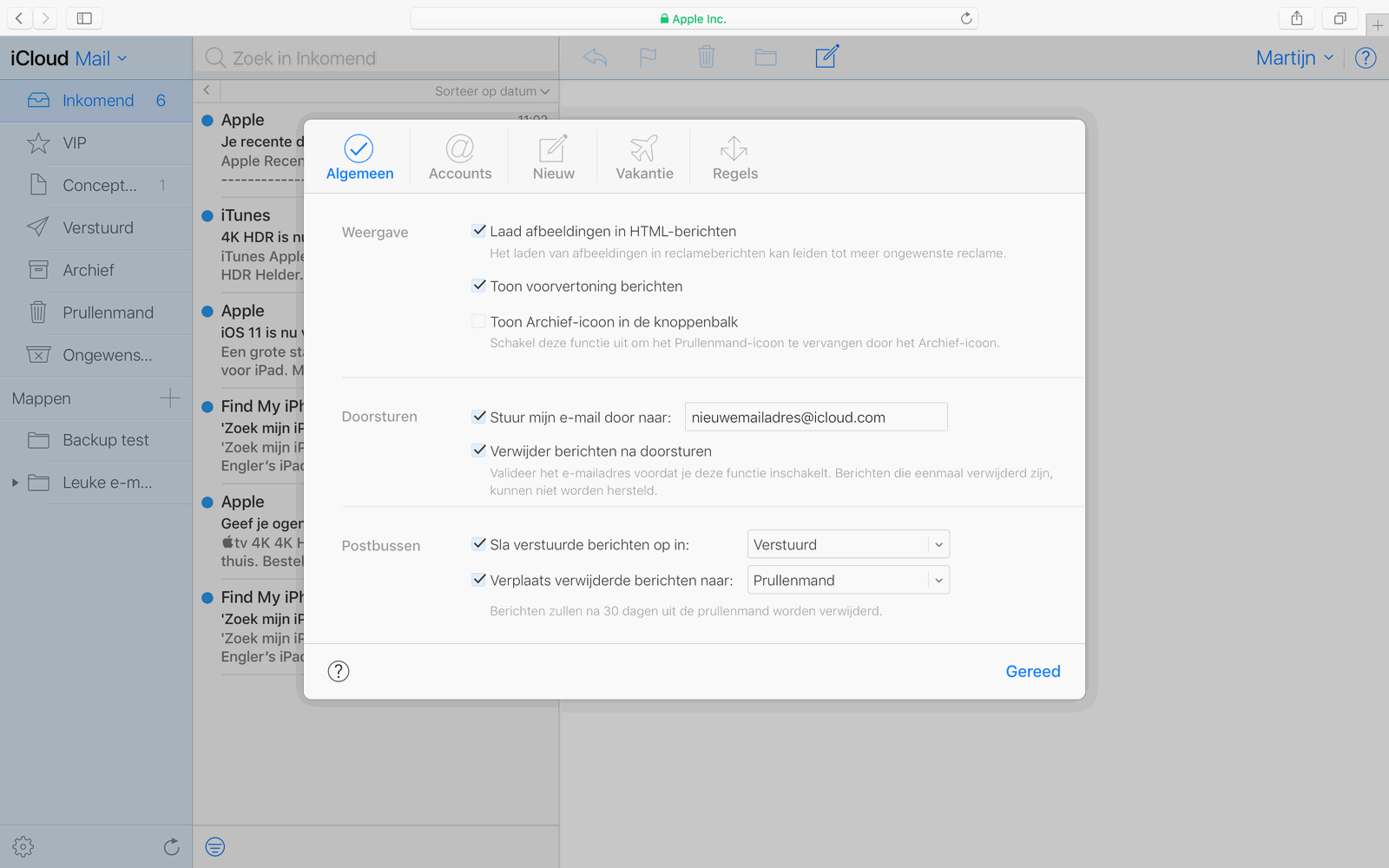Image resolution: width=1389 pixels, height=868 pixels.
Task: Toggle the Safari sidebar button
Action: pos(84,18)
